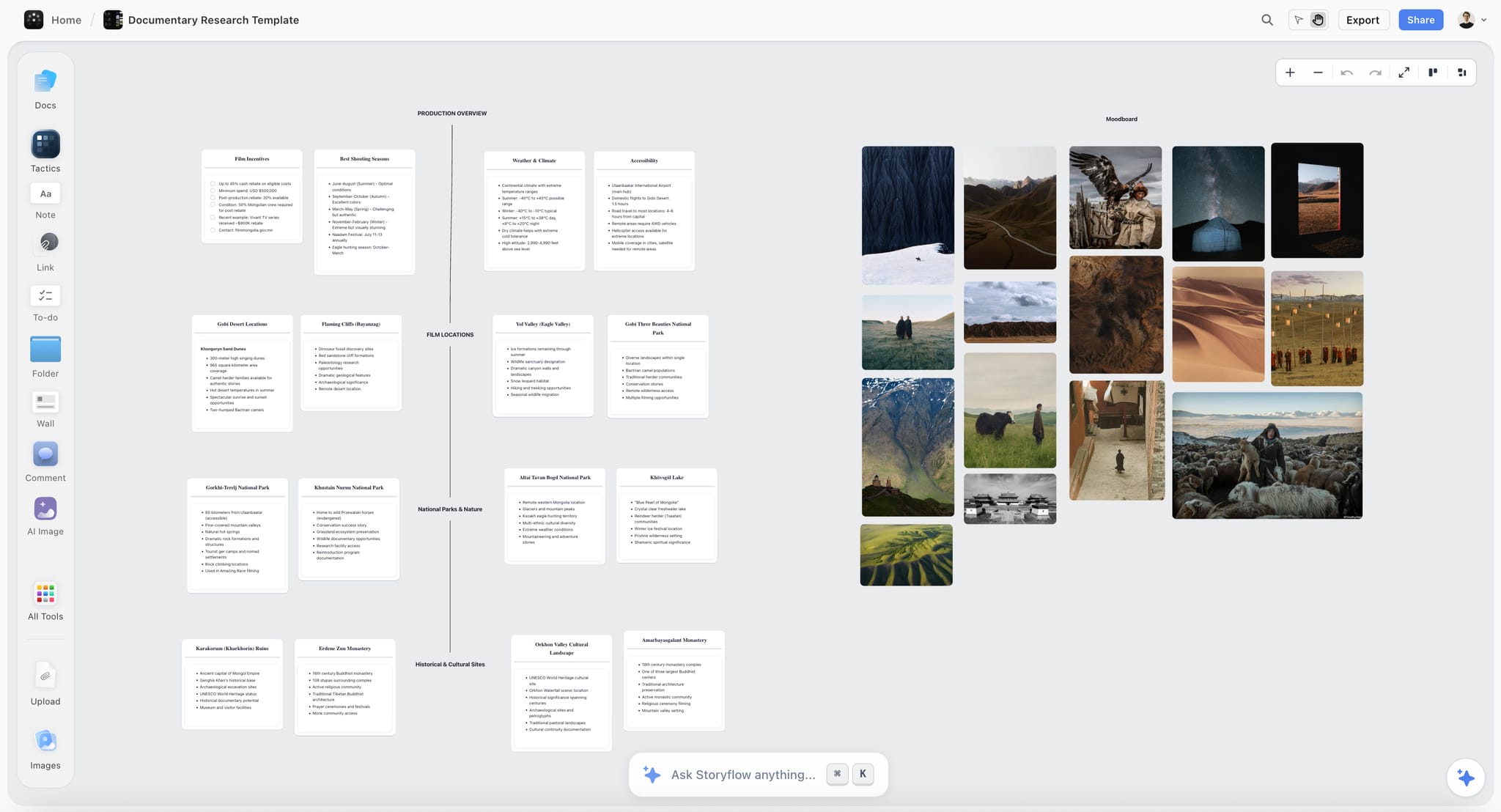Click the Ask Storyflow anything input
Viewport: 1501px width, 812px height.
coord(742,775)
